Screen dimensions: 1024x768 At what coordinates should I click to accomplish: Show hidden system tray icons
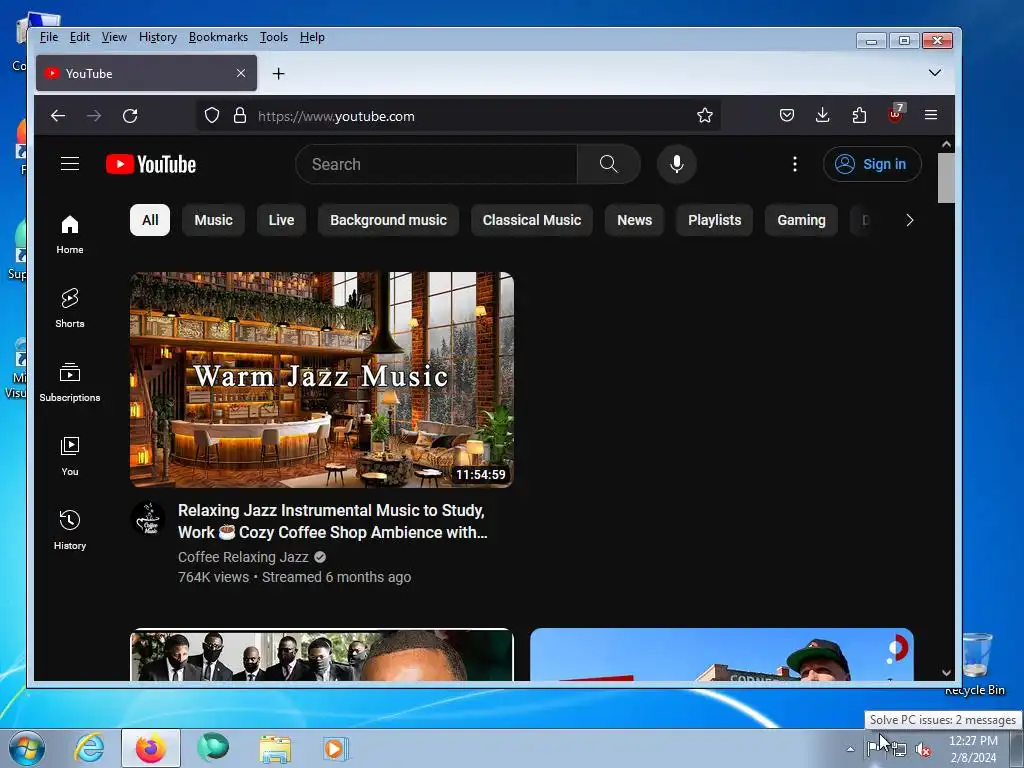(850, 749)
